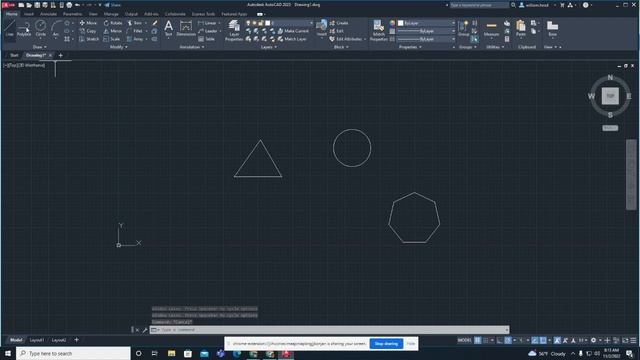Select the Dimension tool
640x360 pixels.
(x=186, y=29)
